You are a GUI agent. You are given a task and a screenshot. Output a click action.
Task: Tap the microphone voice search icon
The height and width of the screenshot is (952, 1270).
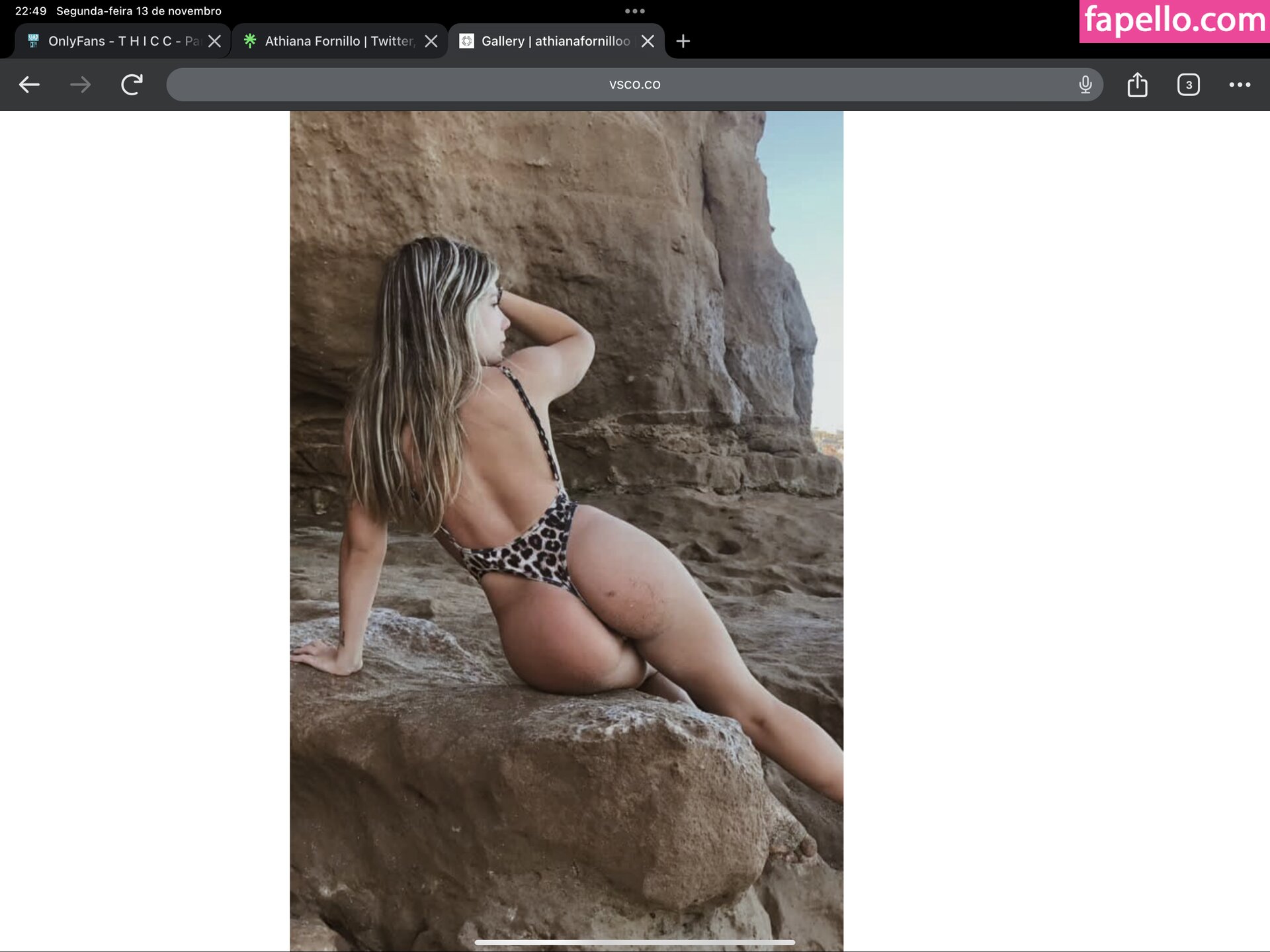[1085, 85]
